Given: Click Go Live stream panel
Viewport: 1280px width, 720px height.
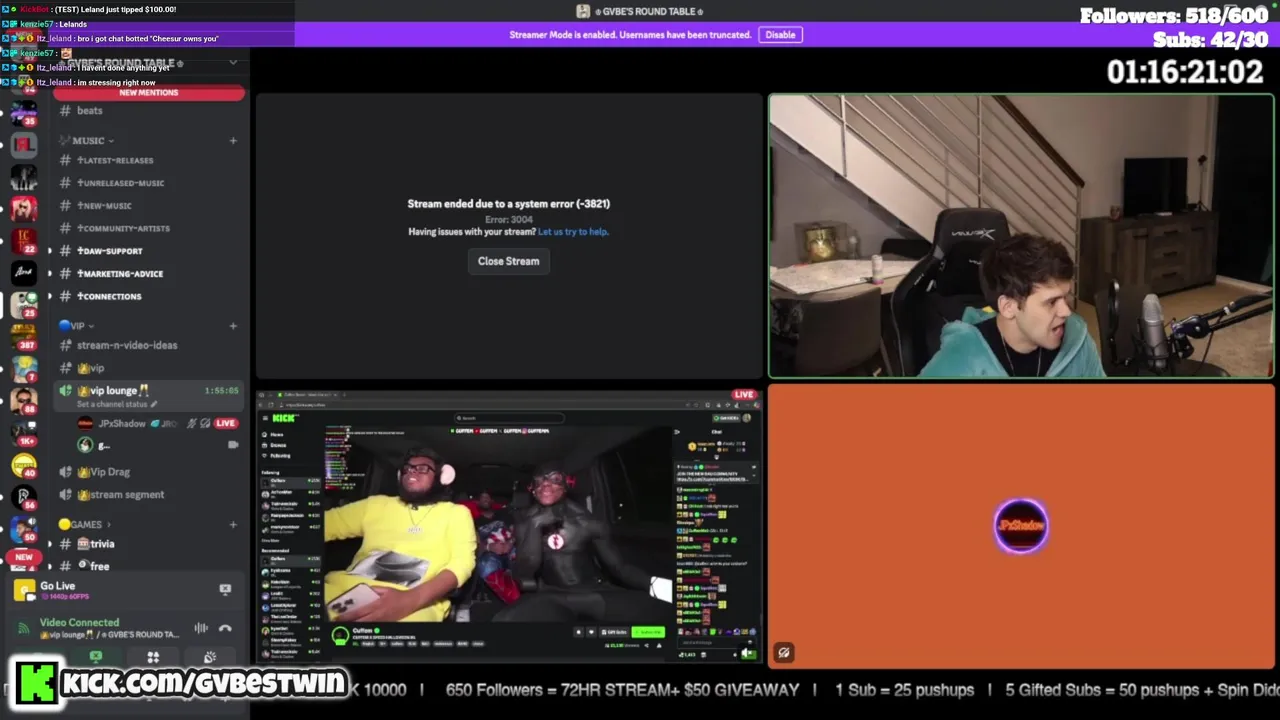Looking at the screenshot, I should [124, 590].
